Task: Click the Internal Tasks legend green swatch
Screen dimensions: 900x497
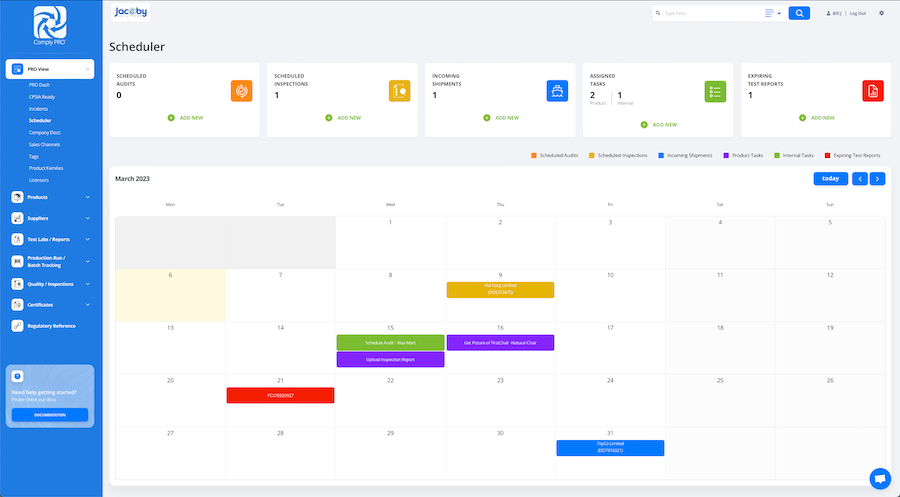Action: [777, 156]
